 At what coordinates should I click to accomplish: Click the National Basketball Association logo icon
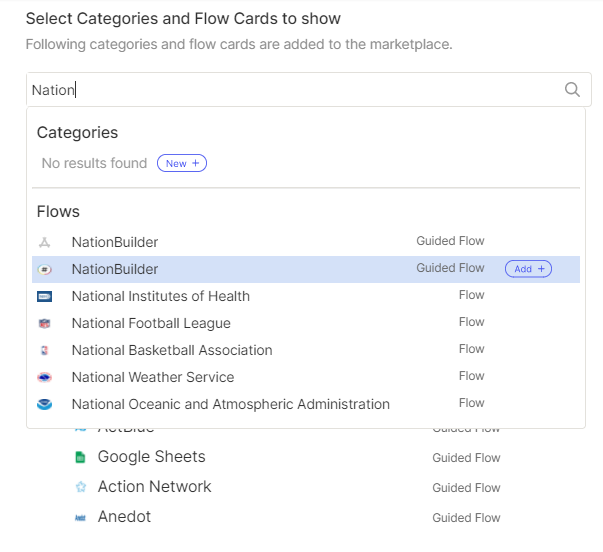click(x=45, y=350)
